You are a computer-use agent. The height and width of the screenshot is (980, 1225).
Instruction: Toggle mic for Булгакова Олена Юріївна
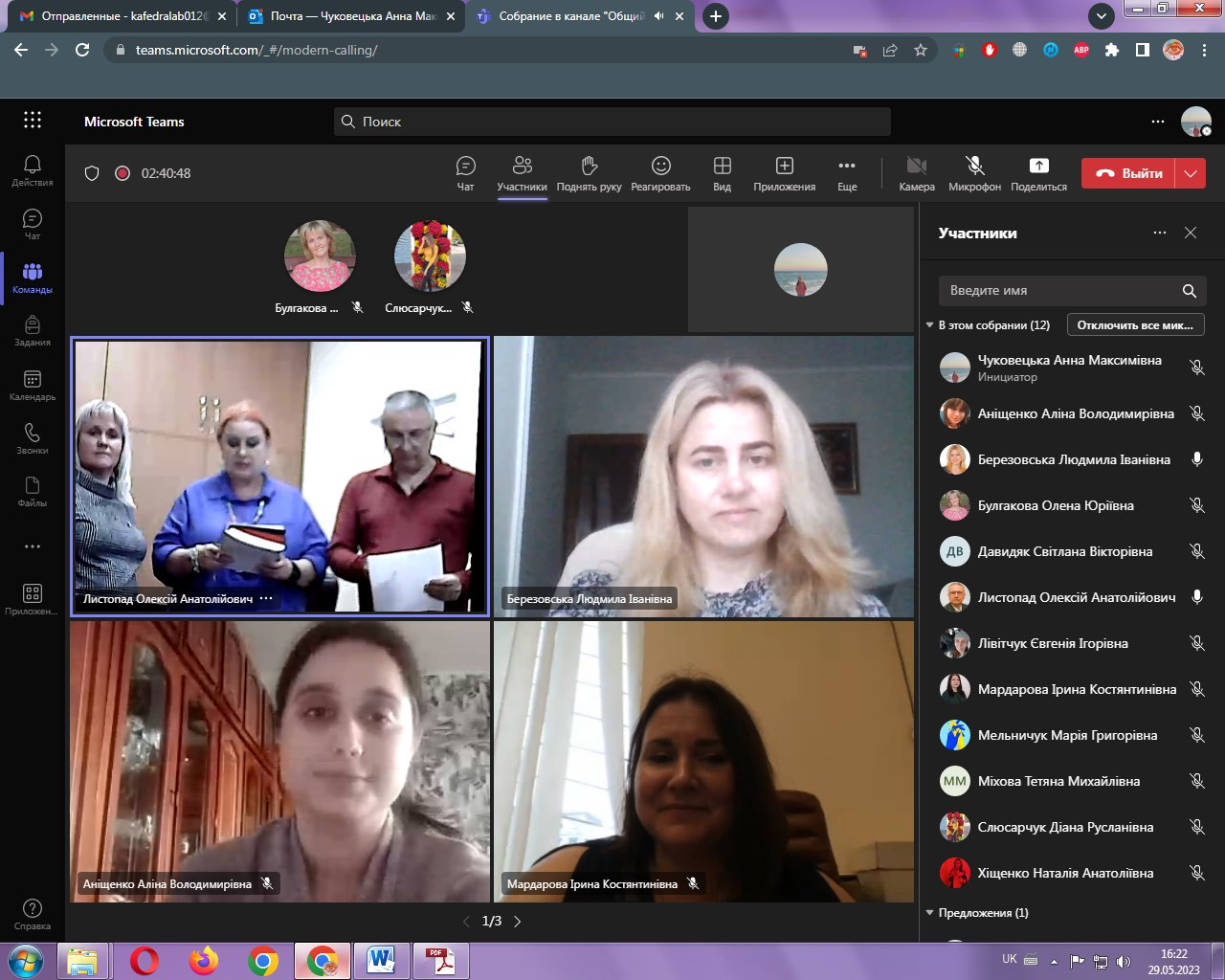pyautogui.click(x=1196, y=505)
